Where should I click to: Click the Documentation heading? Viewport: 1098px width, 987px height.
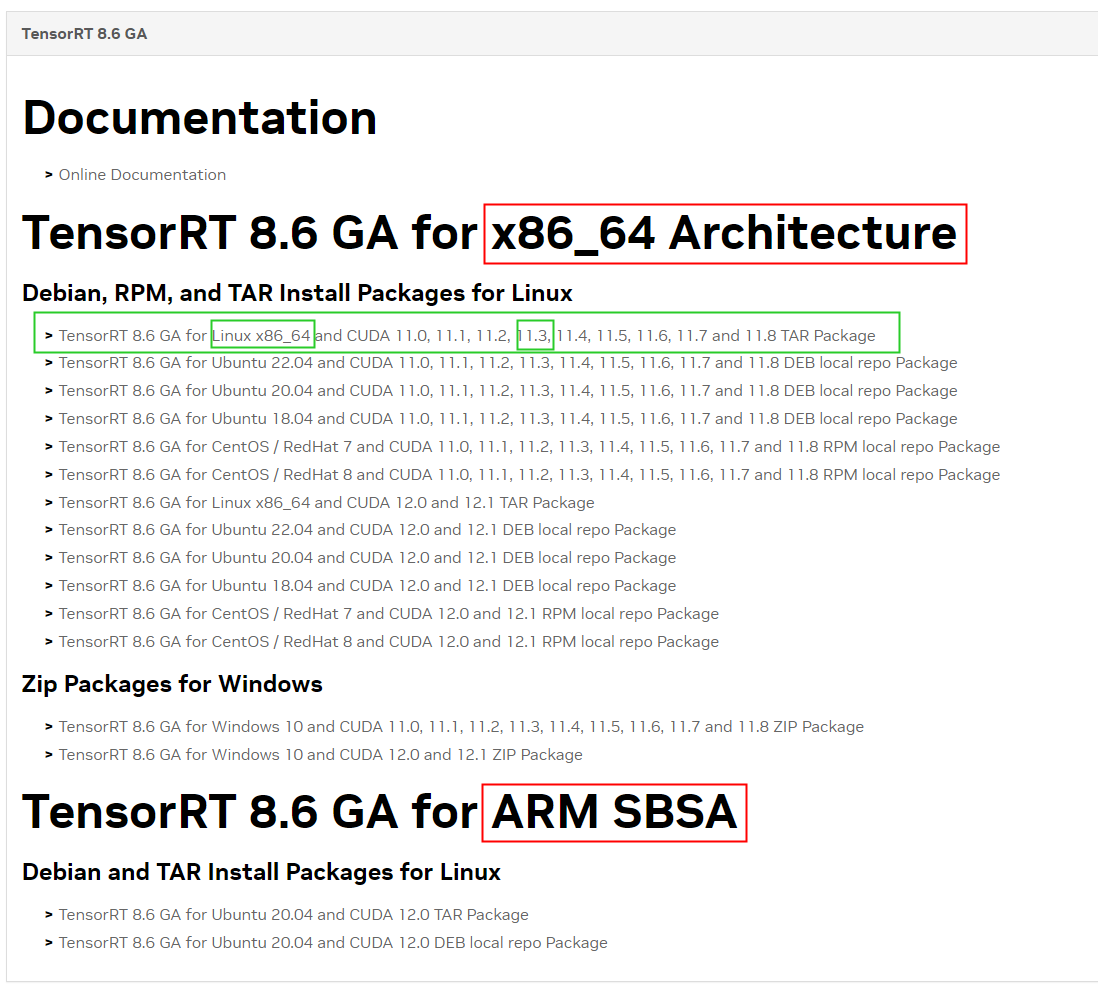click(200, 117)
